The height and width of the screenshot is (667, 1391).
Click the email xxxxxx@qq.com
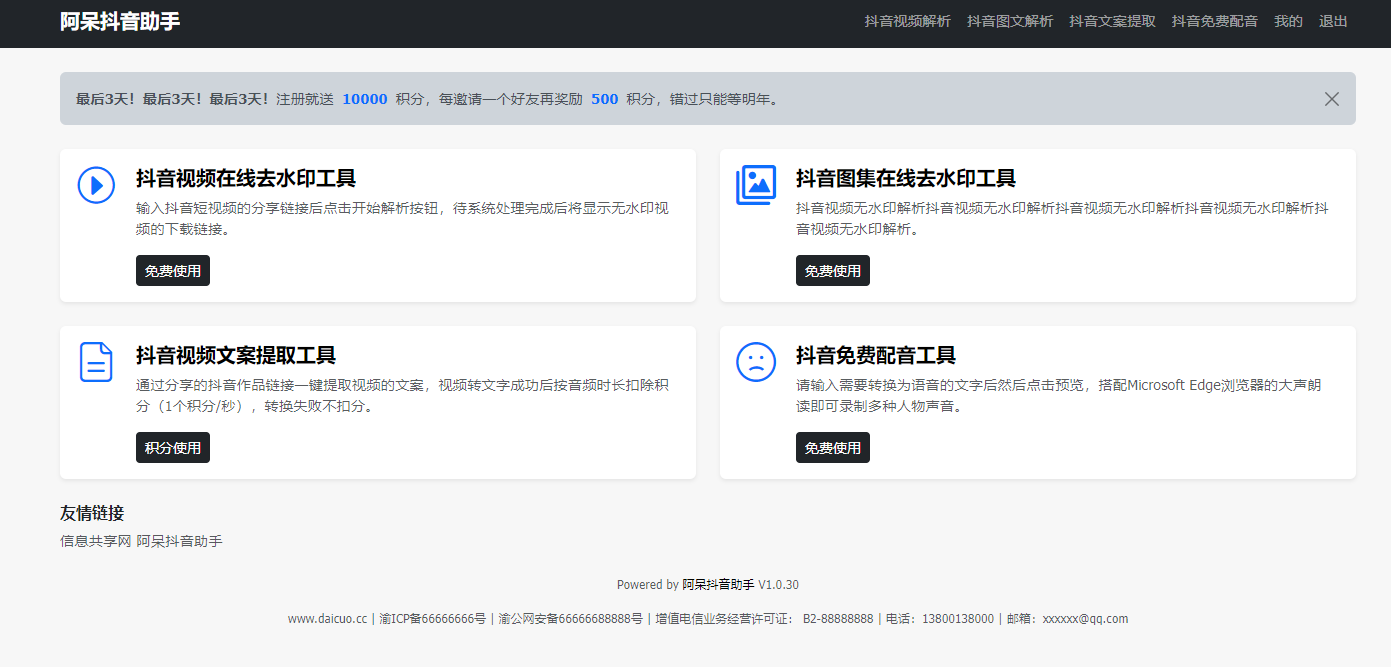(1085, 619)
